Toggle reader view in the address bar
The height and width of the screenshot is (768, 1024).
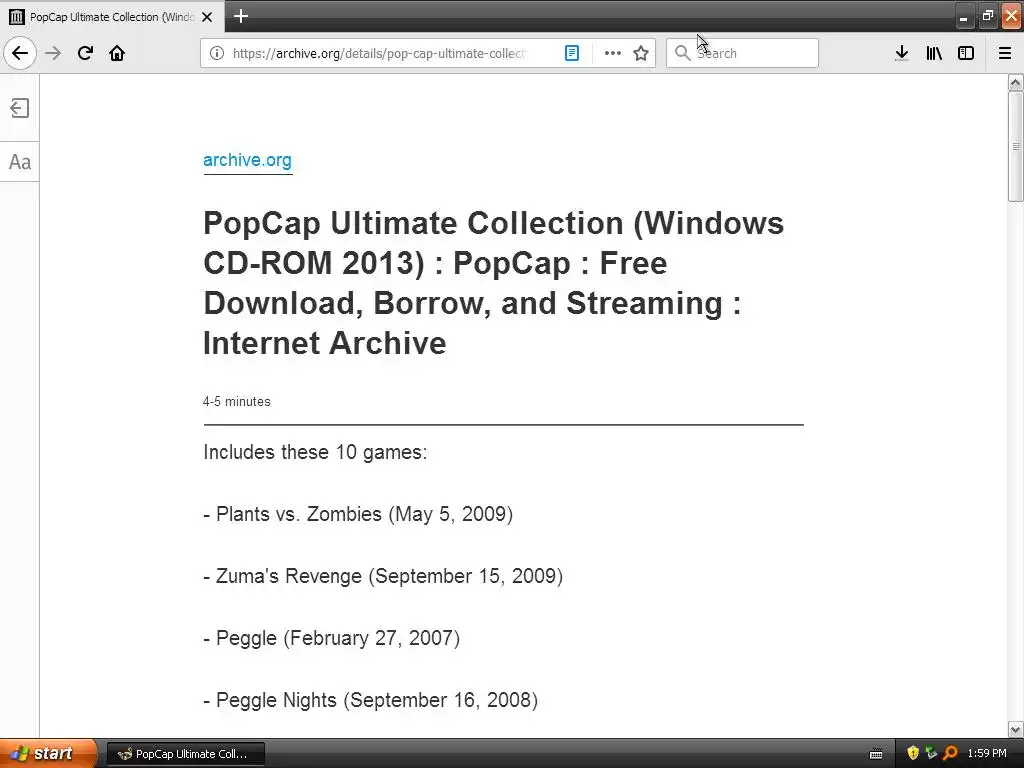pyautogui.click(x=571, y=53)
